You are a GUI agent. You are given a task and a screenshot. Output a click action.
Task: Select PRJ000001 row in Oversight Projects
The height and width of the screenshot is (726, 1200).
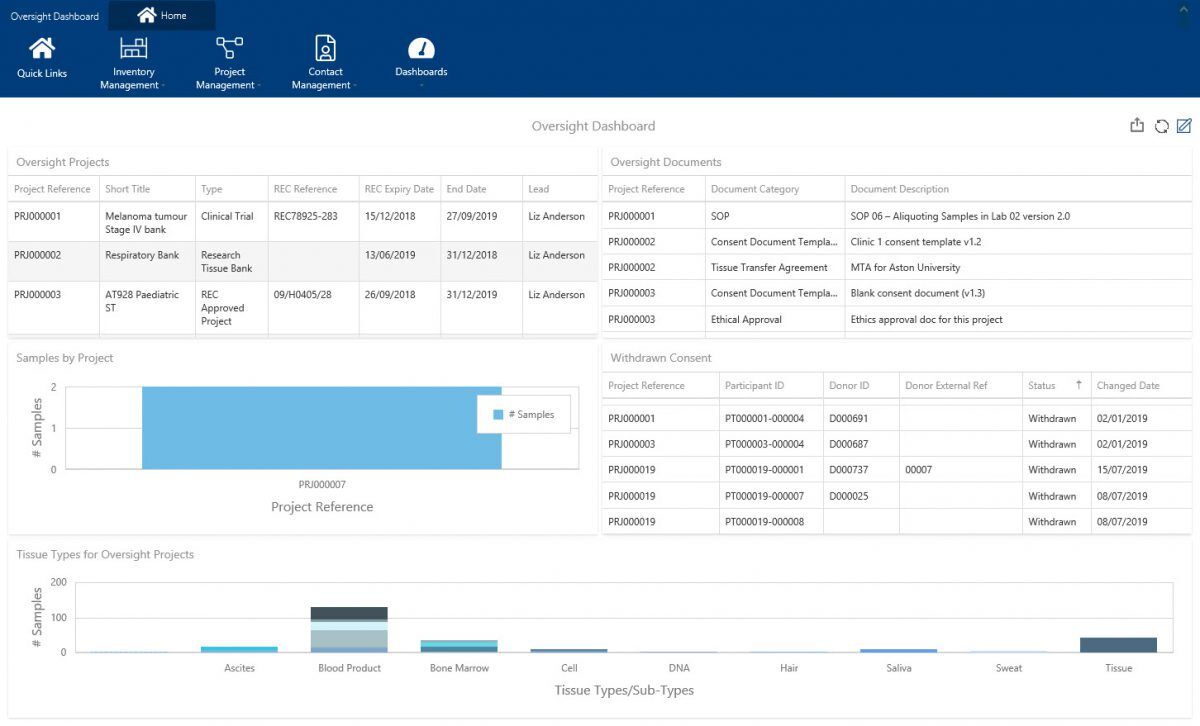(x=302, y=222)
